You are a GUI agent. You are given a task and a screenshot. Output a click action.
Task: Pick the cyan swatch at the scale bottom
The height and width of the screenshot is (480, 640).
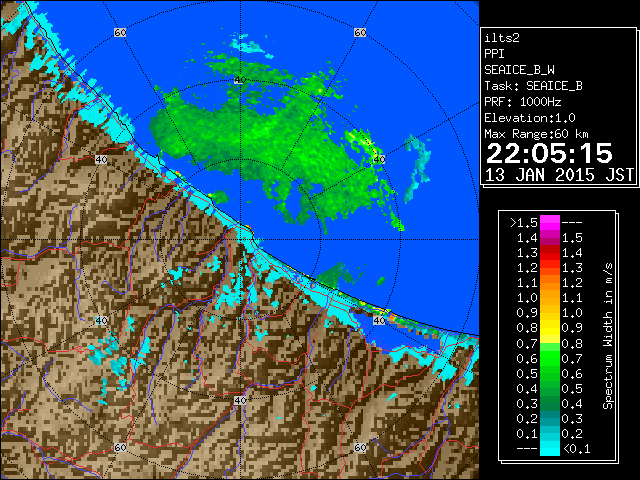tap(550, 448)
